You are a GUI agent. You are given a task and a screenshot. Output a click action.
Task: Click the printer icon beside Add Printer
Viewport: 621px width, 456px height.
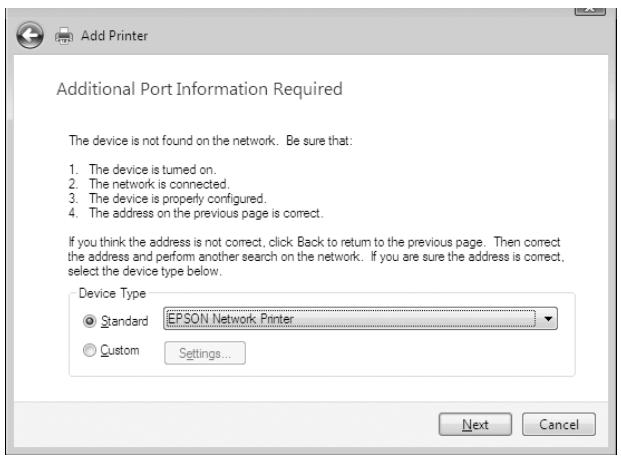coord(64,36)
